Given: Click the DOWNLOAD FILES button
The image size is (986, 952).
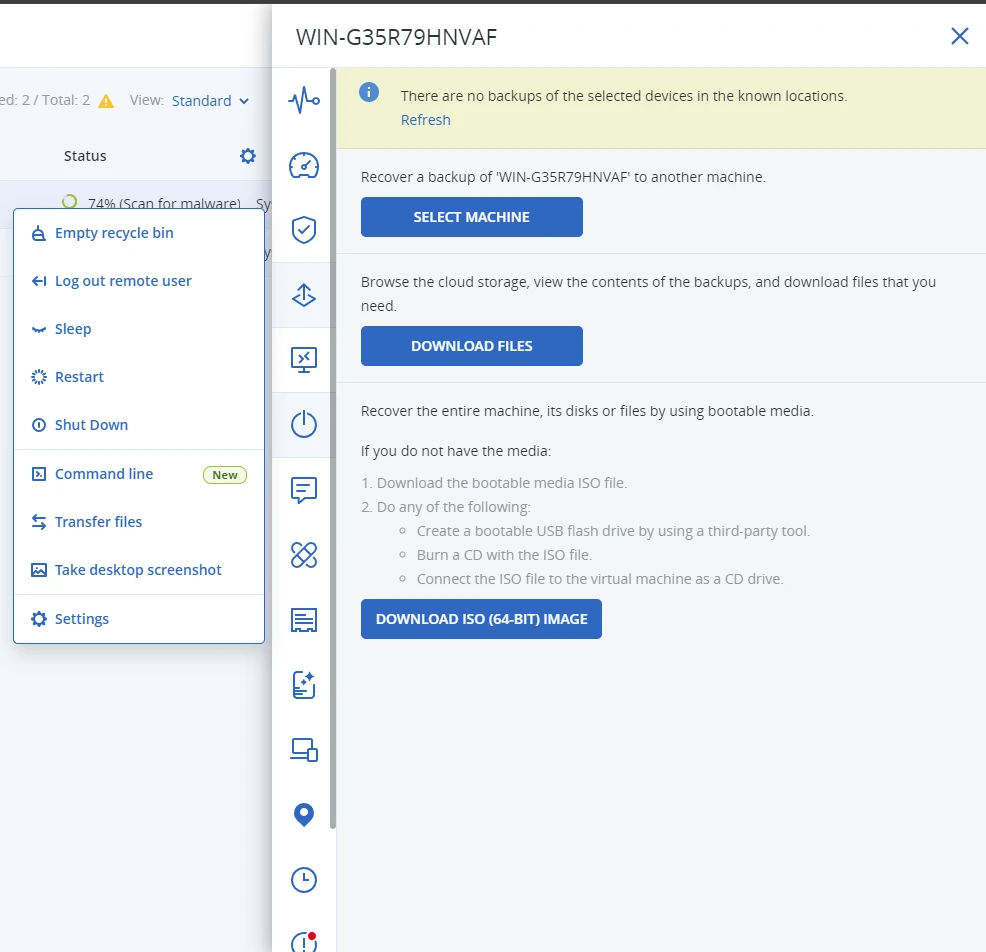Looking at the screenshot, I should (x=472, y=346).
